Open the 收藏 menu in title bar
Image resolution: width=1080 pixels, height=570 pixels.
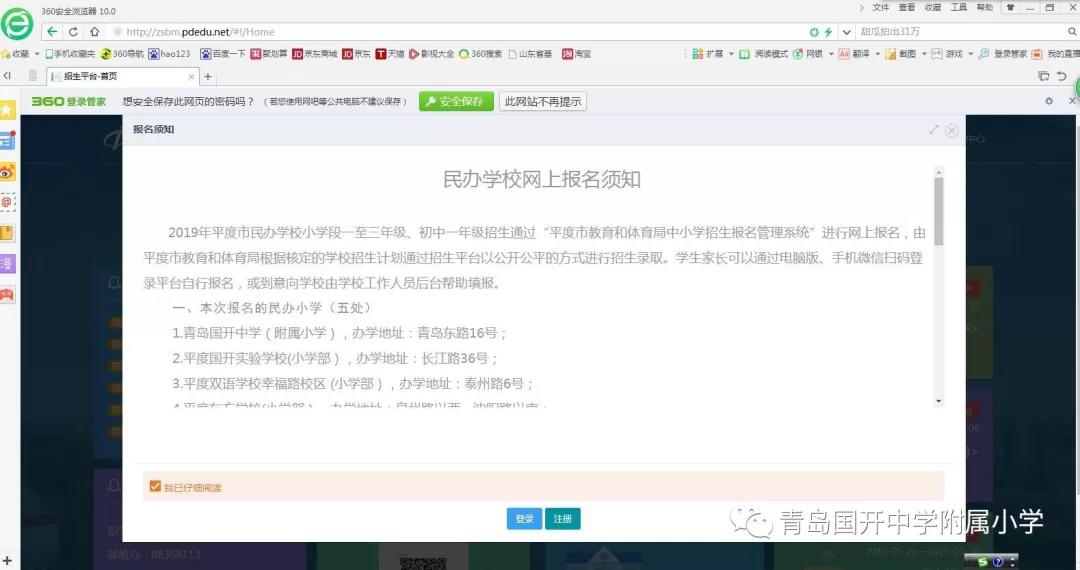coord(933,8)
